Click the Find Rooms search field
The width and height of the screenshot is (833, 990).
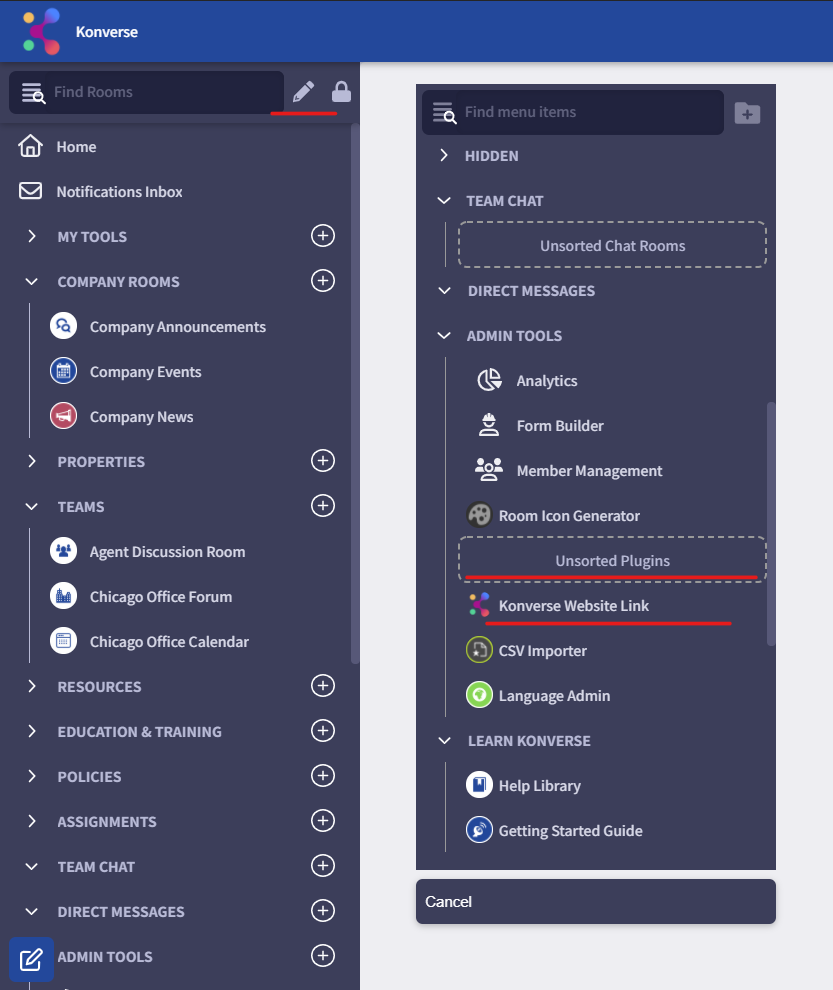tap(147, 92)
